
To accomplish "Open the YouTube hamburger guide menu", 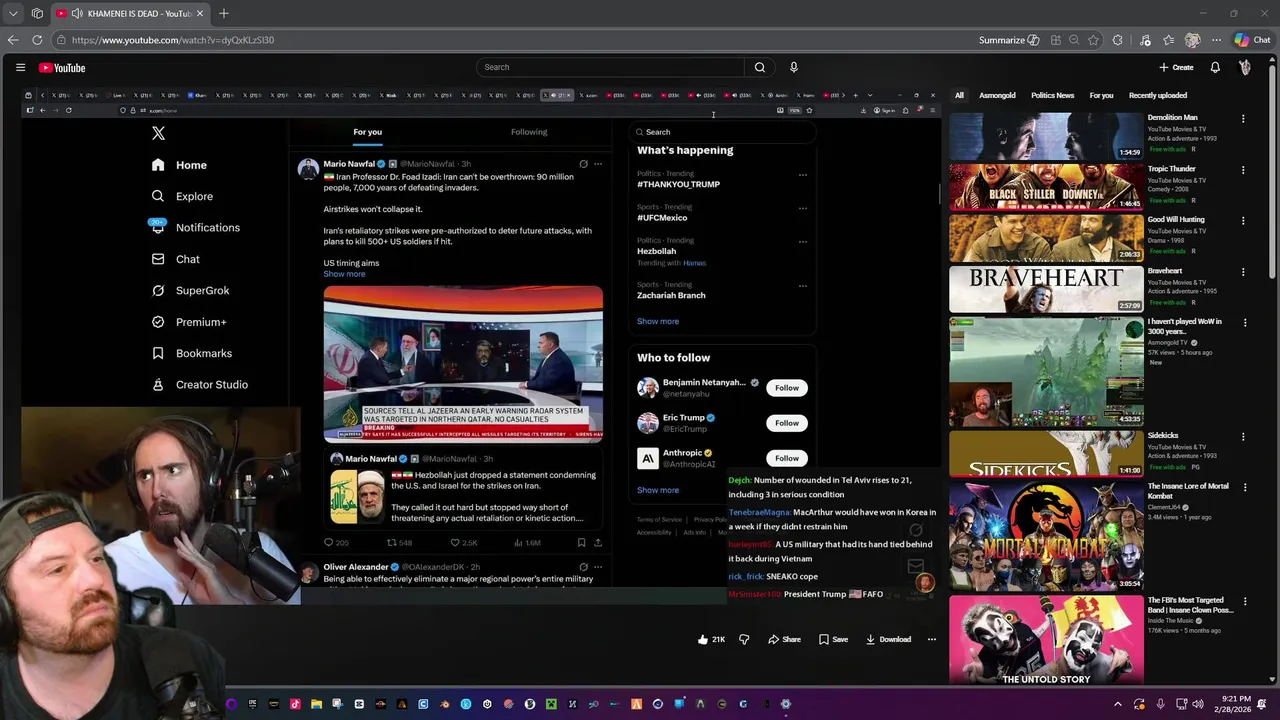I will click(20, 67).
